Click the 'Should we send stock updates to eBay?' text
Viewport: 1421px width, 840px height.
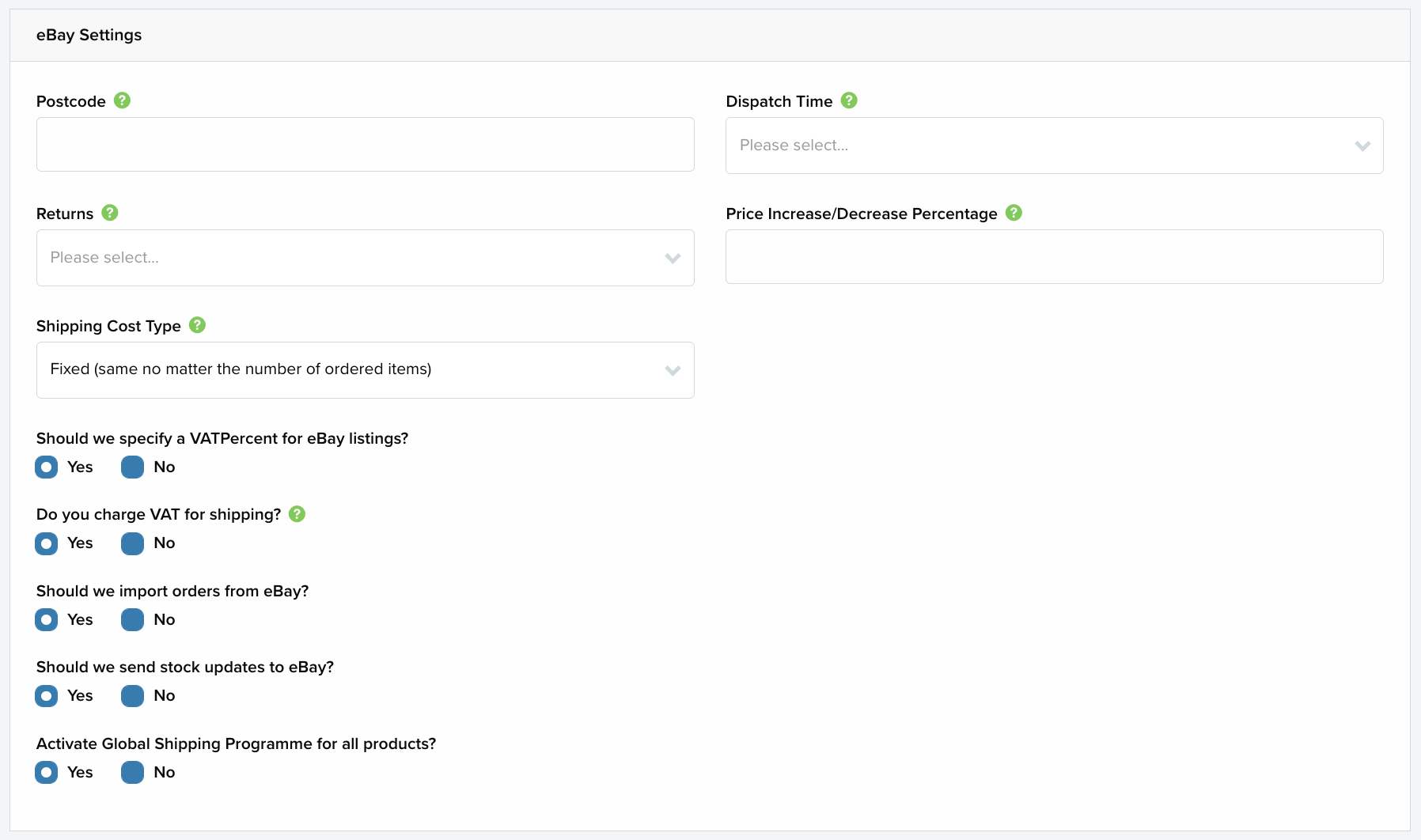(x=185, y=667)
